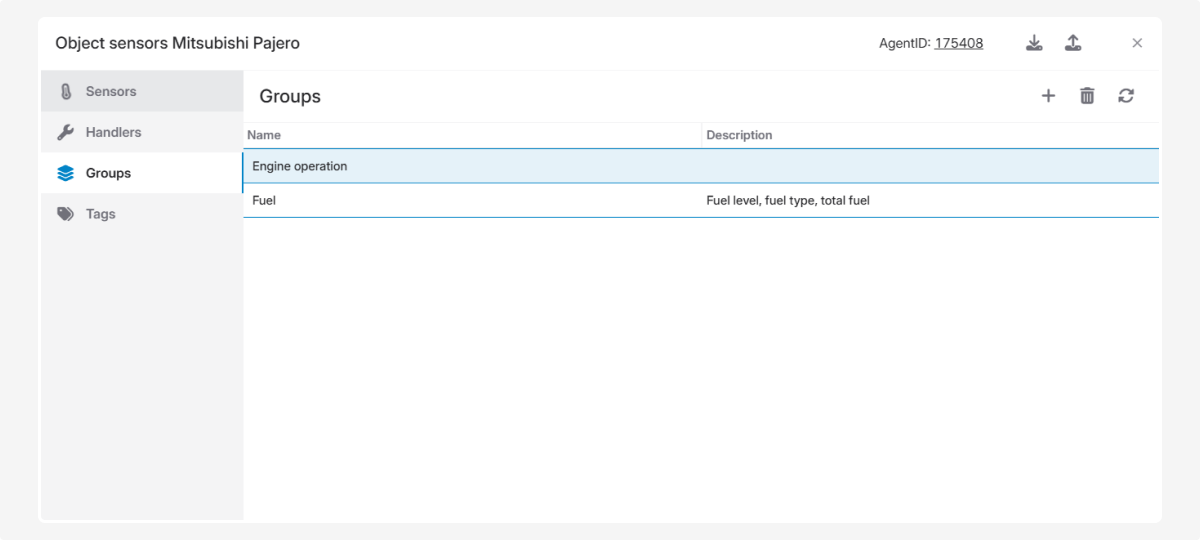Click the layers icon beside Groups
The image size is (1200, 540).
pyautogui.click(x=66, y=173)
